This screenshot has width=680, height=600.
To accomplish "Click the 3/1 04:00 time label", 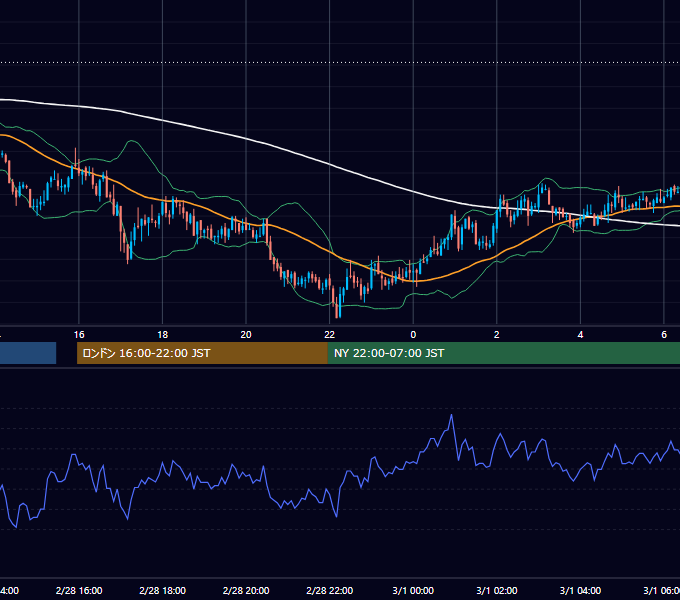I will pos(580,590).
